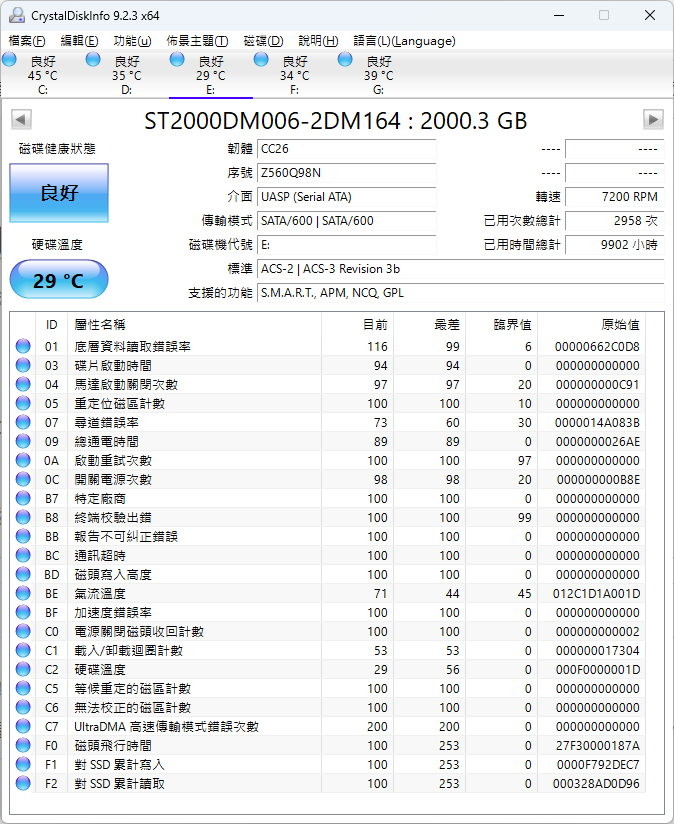The image size is (674, 824).
Task: Select the G: drive tab at 39 °C
Action: tap(378, 75)
